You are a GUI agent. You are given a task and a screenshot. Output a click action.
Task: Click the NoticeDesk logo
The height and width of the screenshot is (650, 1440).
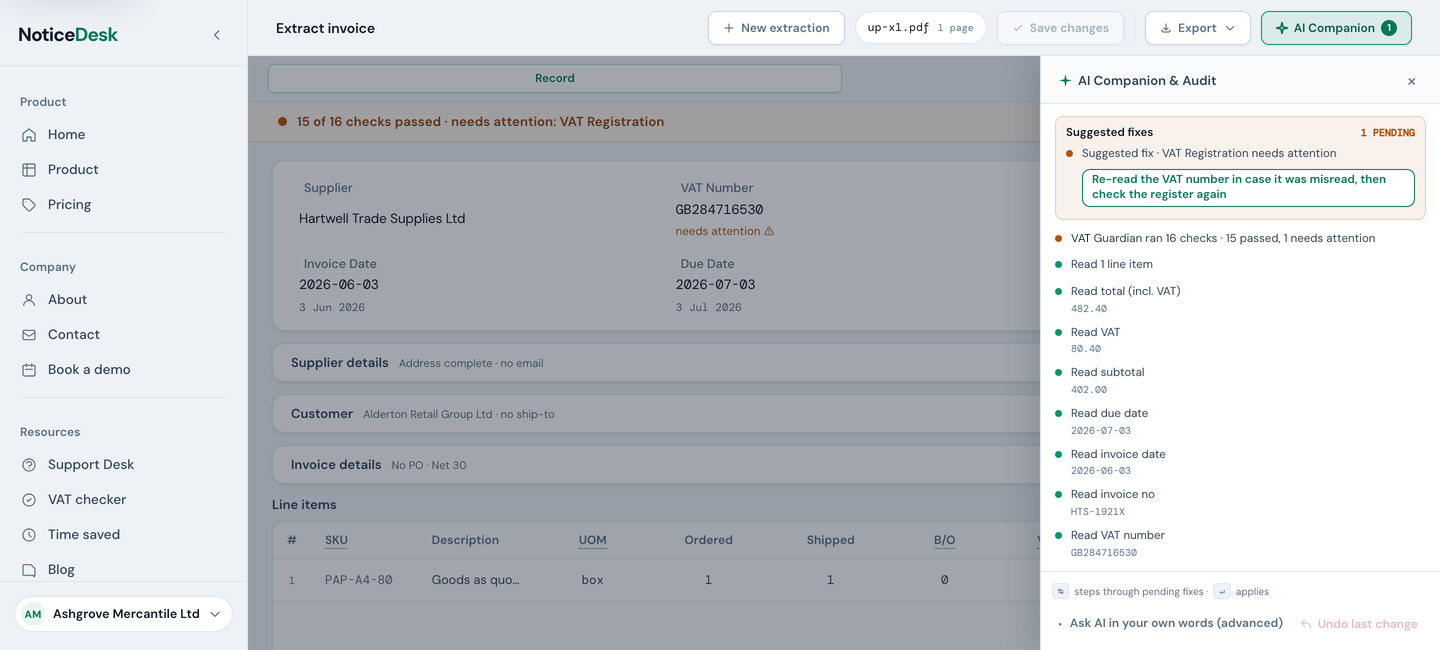(x=68, y=35)
